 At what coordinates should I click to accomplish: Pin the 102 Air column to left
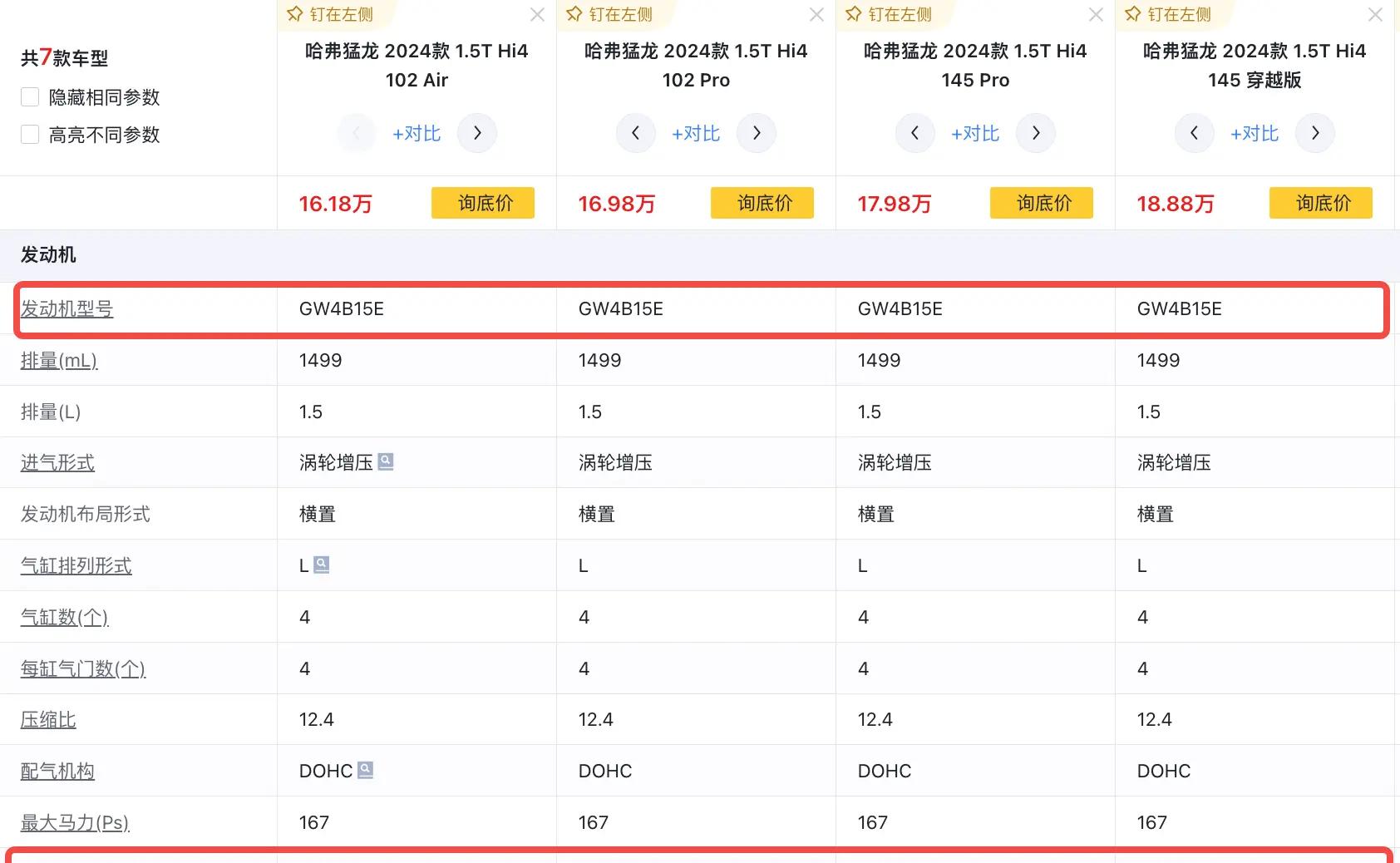[330, 14]
